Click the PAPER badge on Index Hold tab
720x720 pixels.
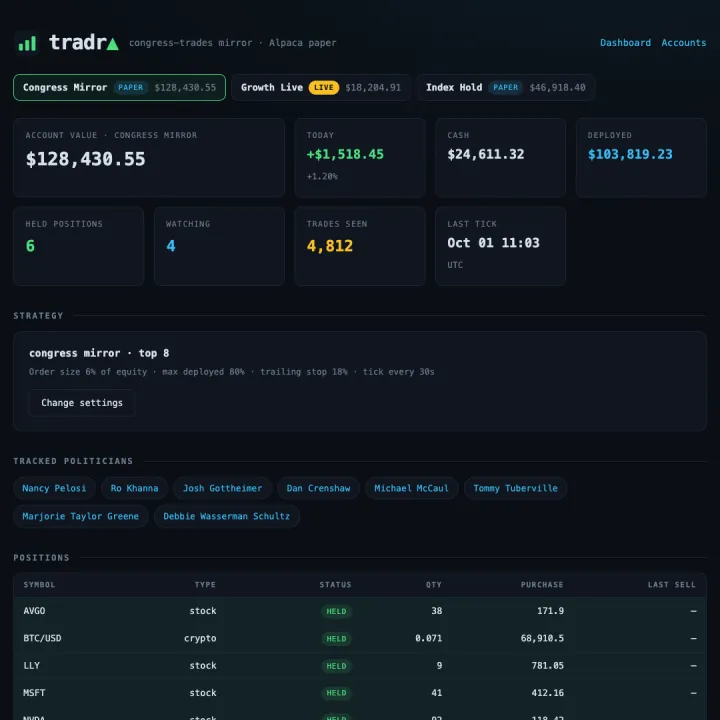(x=506, y=87)
